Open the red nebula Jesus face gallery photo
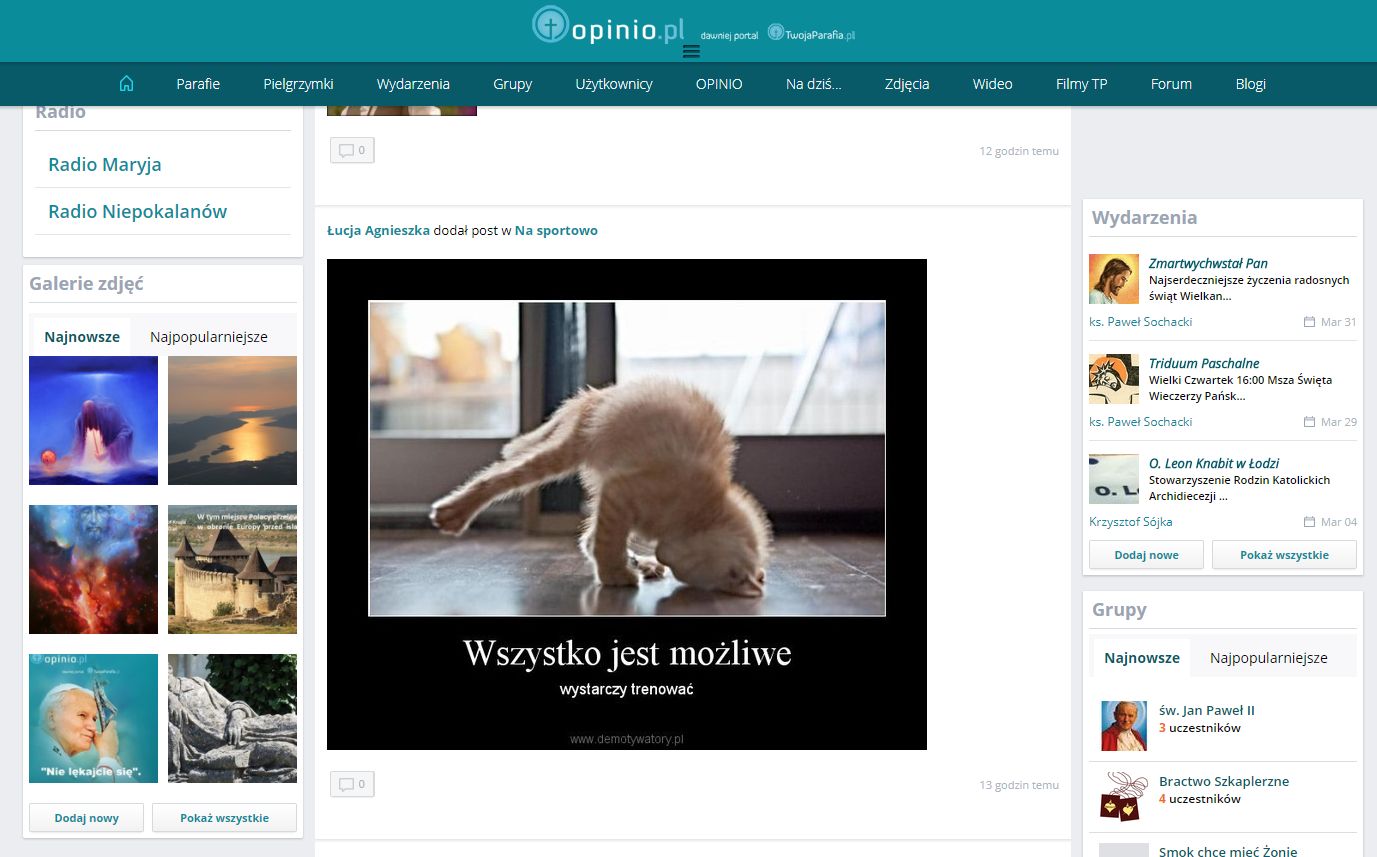The image size is (1377, 857). pos(93,569)
